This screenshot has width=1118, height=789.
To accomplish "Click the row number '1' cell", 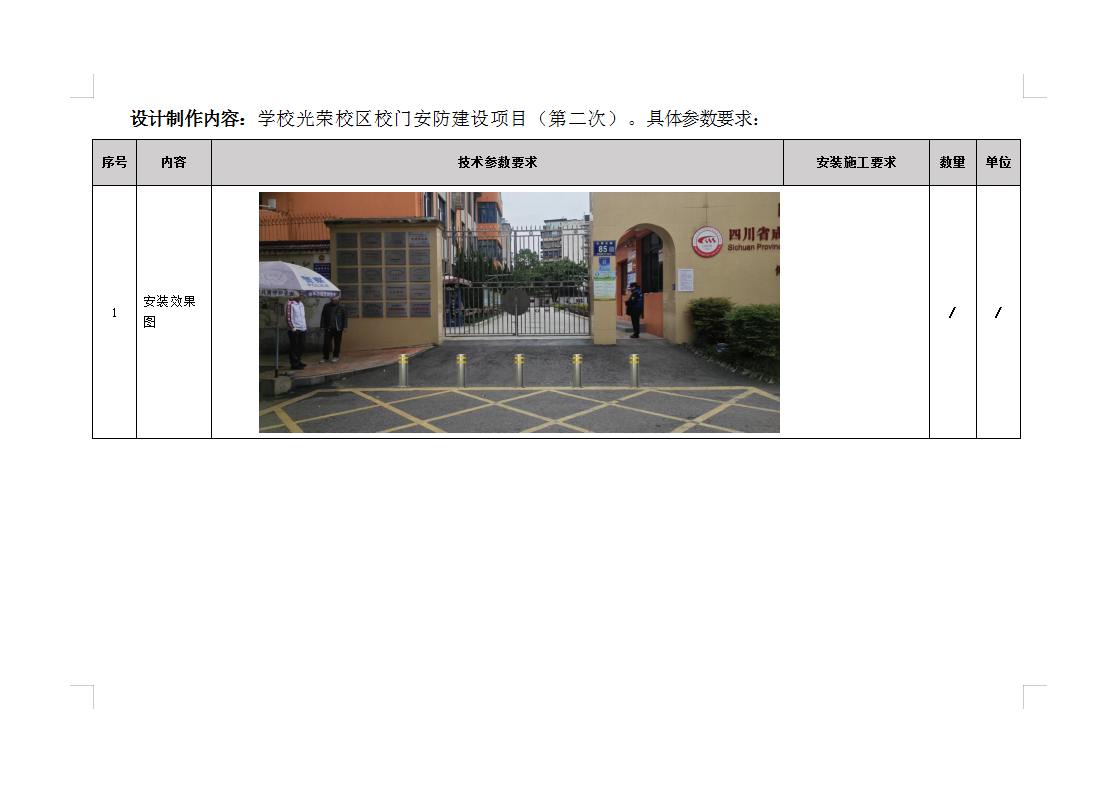I will pos(114,312).
